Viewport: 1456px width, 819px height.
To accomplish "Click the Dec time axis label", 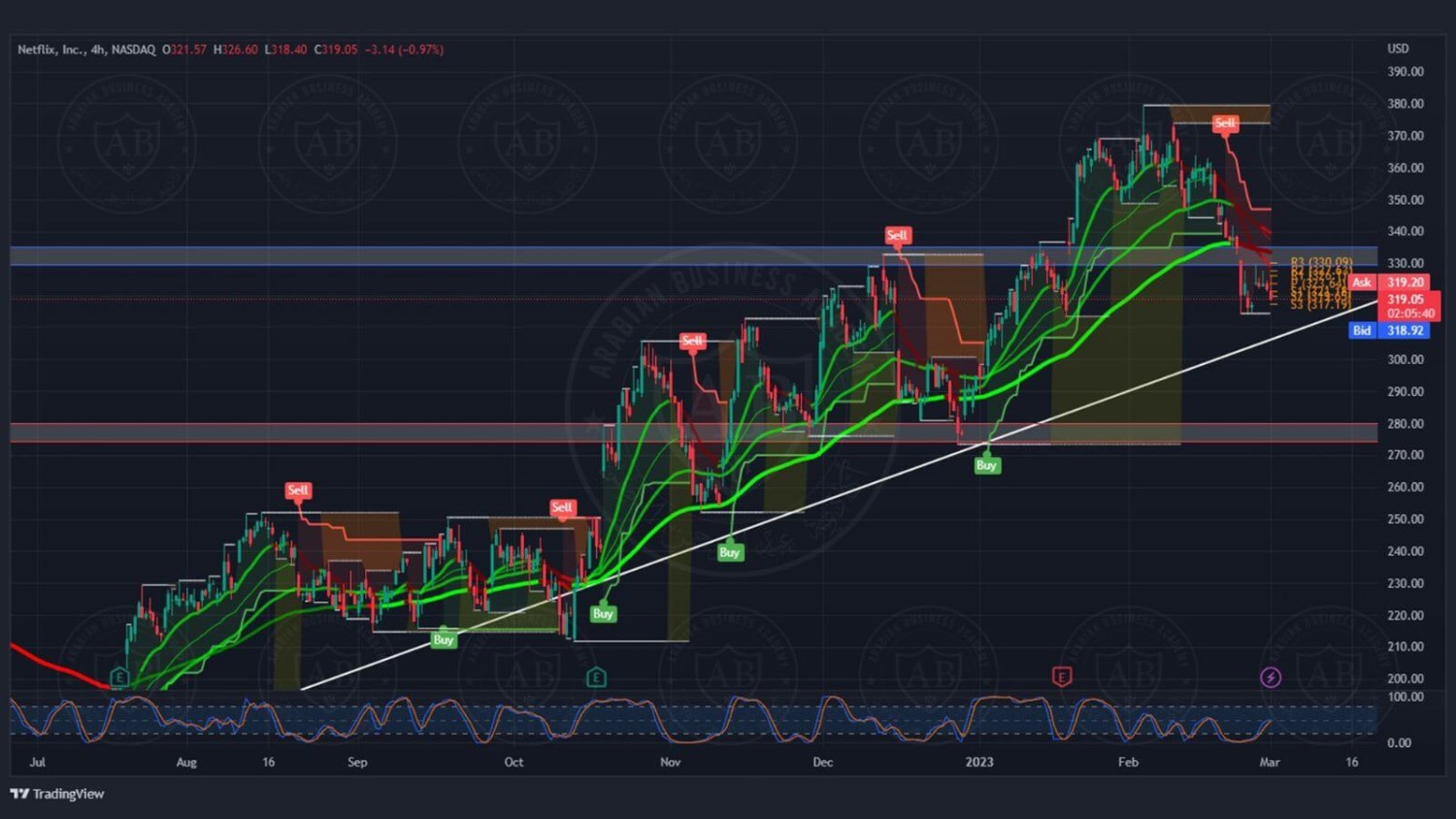I will pos(822,762).
